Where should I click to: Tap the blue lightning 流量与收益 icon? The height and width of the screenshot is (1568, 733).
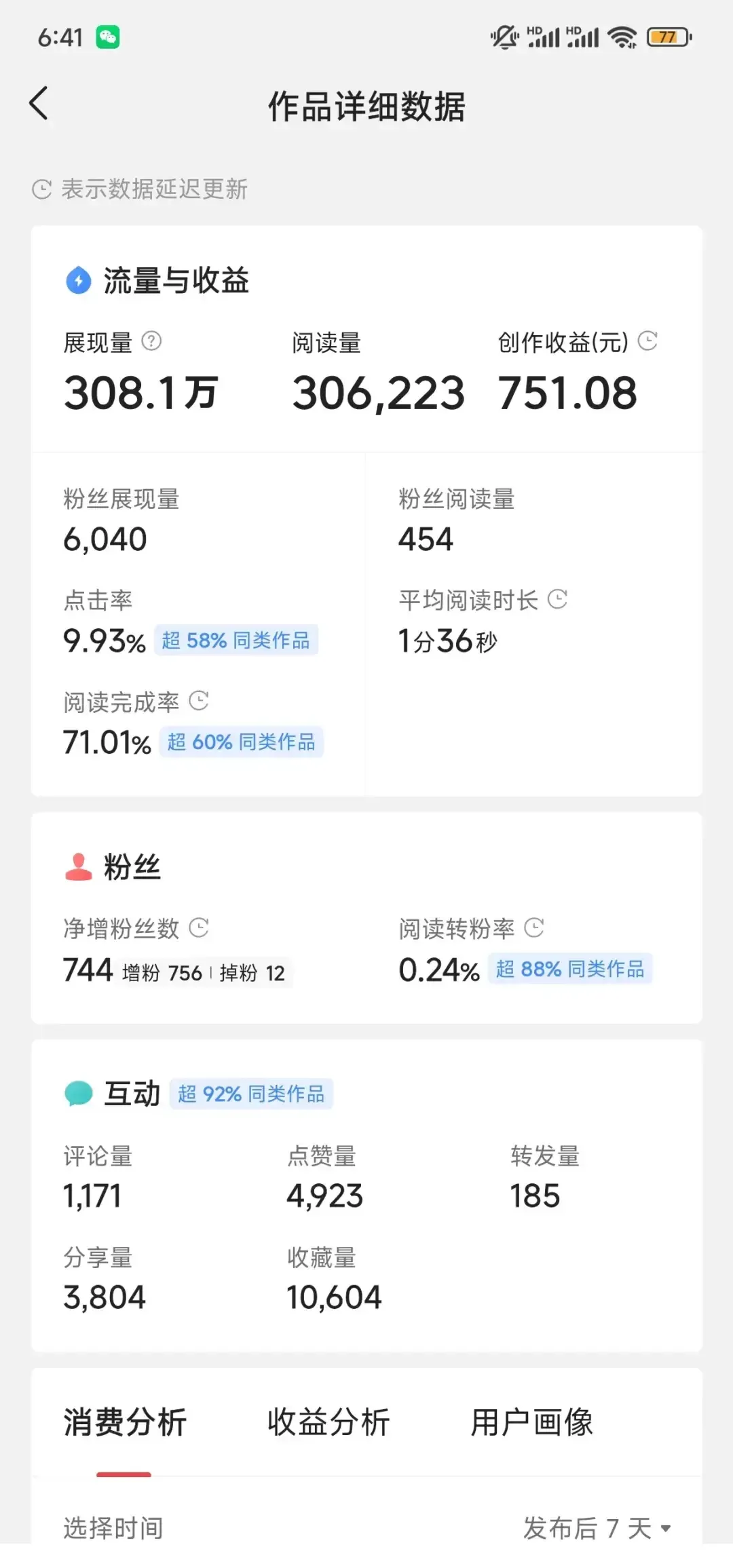click(x=79, y=280)
